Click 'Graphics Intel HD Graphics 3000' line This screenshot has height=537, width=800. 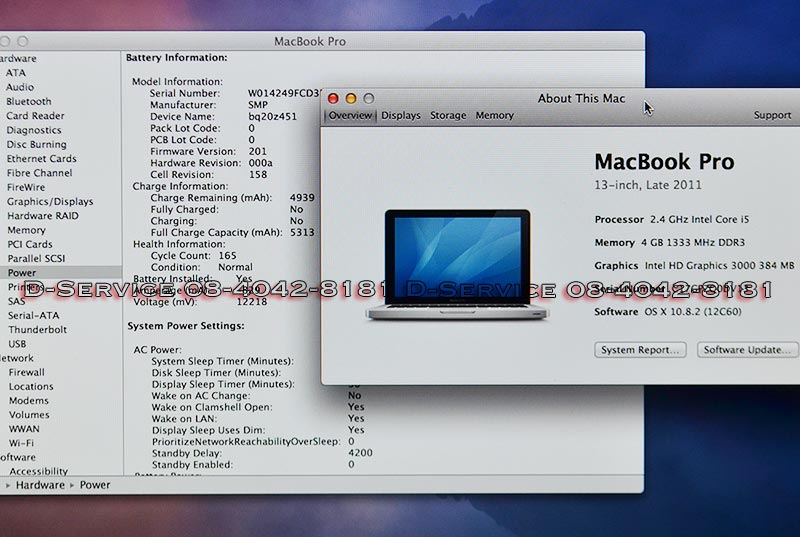pos(694,265)
